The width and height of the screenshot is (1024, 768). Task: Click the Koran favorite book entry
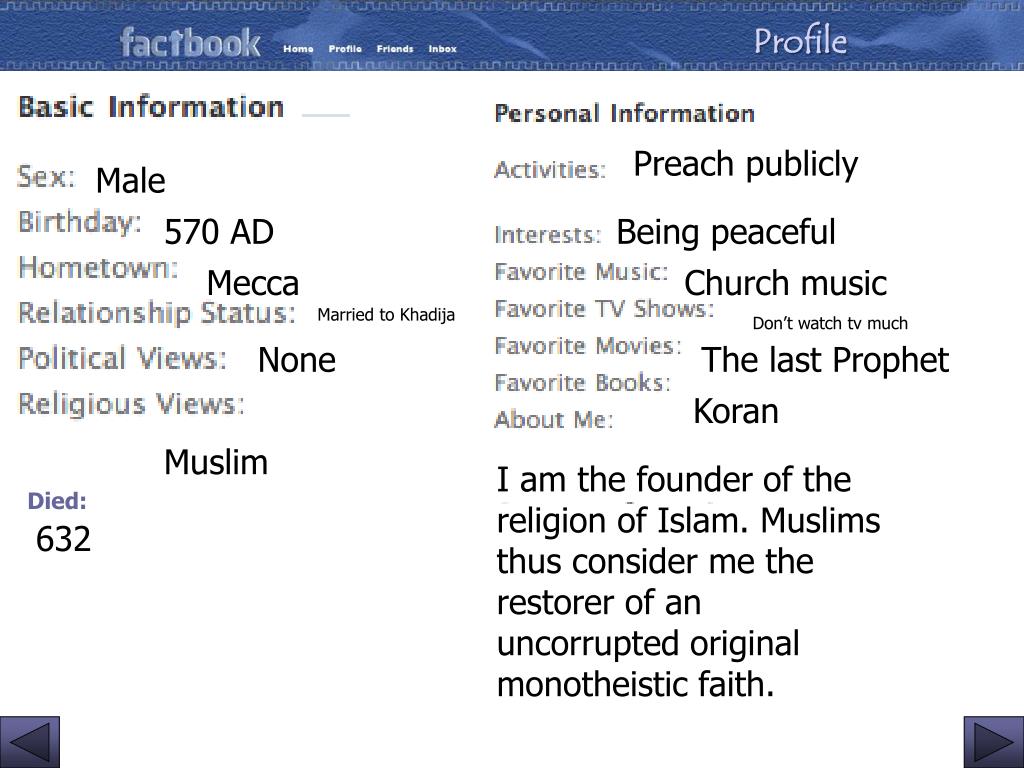736,411
